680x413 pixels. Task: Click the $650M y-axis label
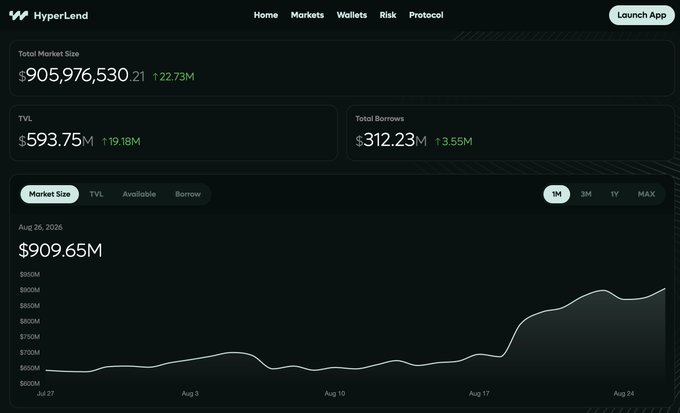29,368
